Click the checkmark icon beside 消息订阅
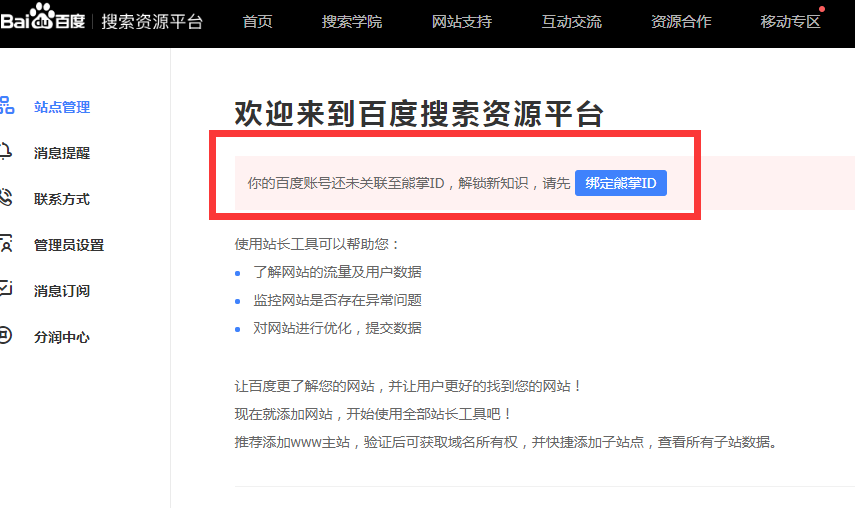 [5, 289]
